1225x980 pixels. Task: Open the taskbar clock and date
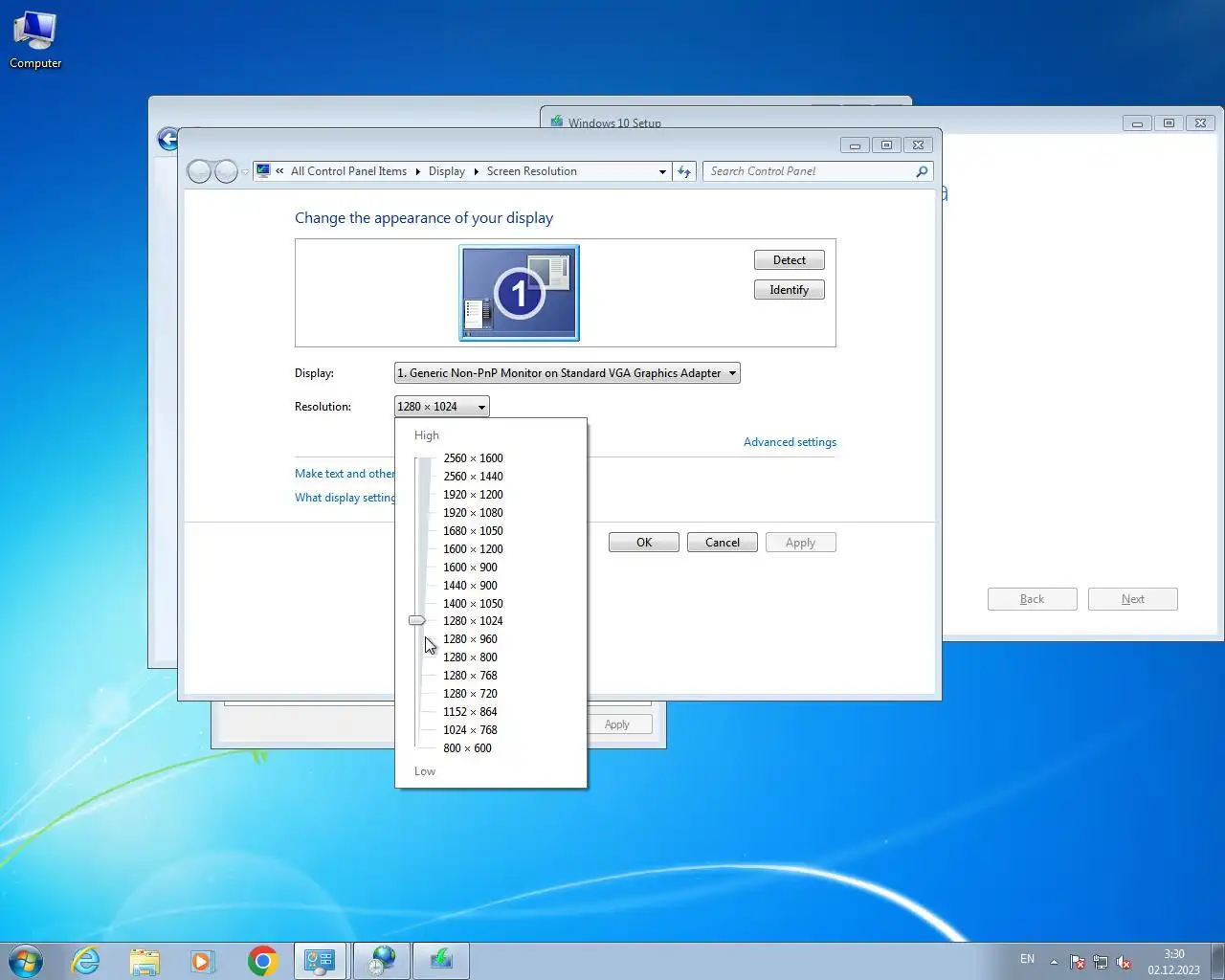[1173, 962]
